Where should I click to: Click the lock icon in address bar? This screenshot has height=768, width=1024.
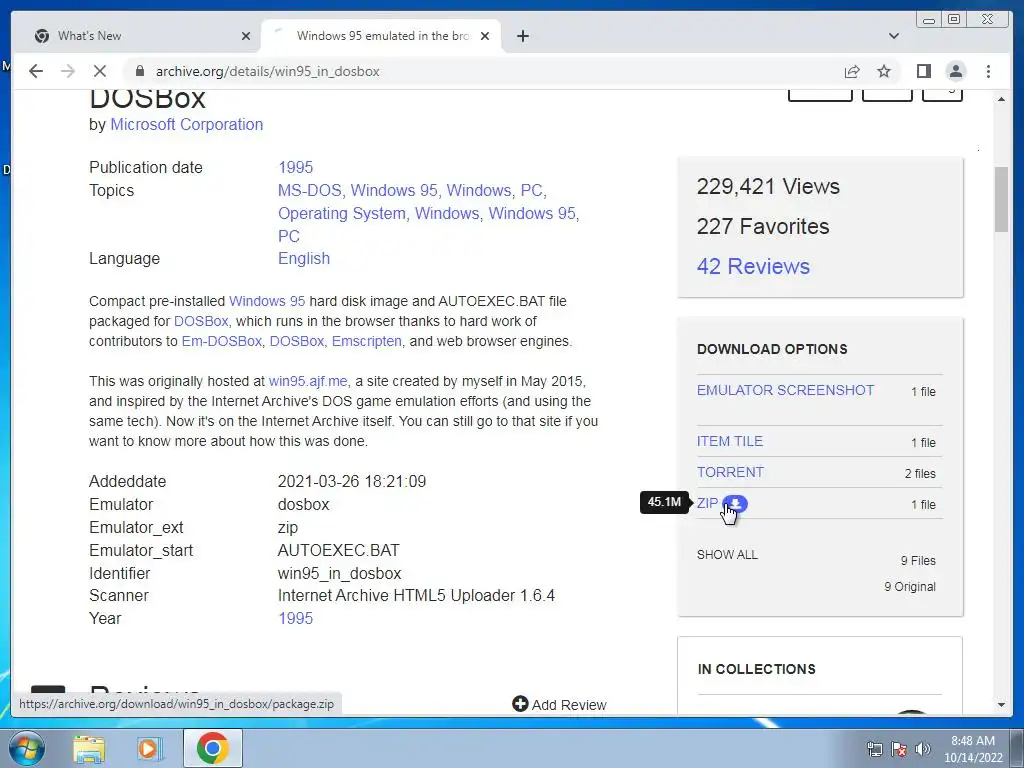click(x=140, y=71)
